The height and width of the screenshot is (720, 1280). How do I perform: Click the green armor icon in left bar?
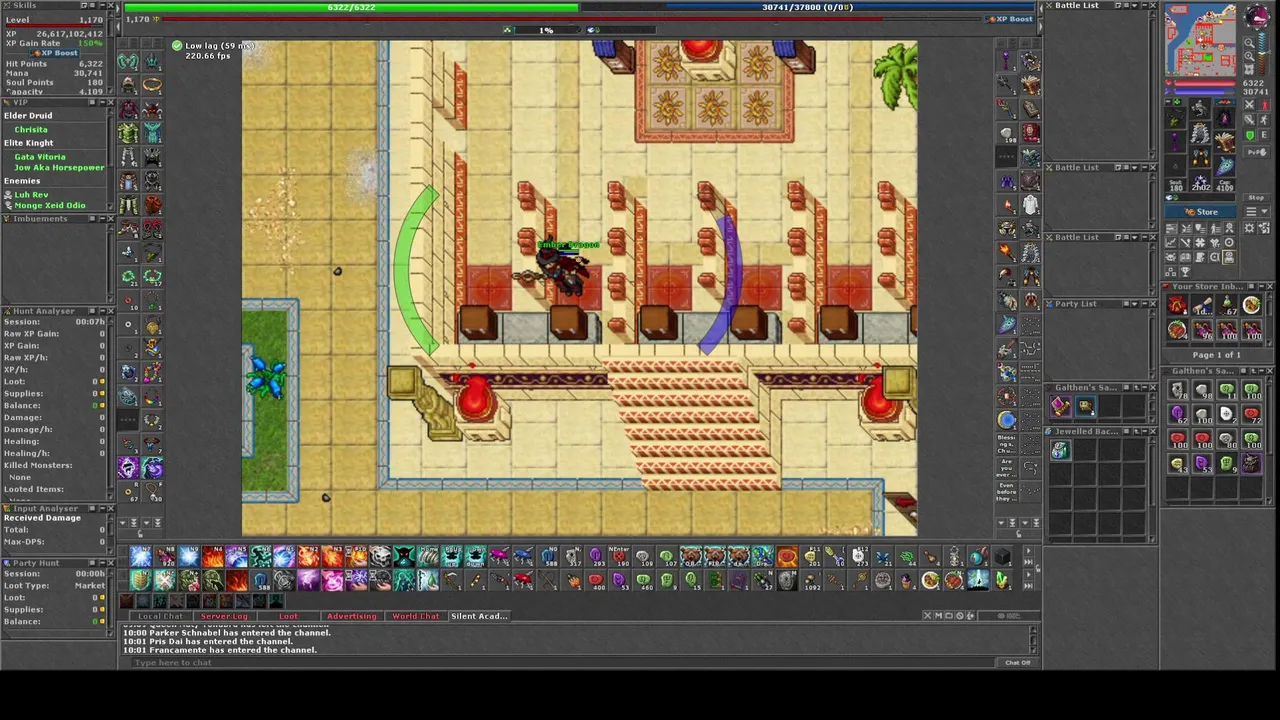(128, 133)
